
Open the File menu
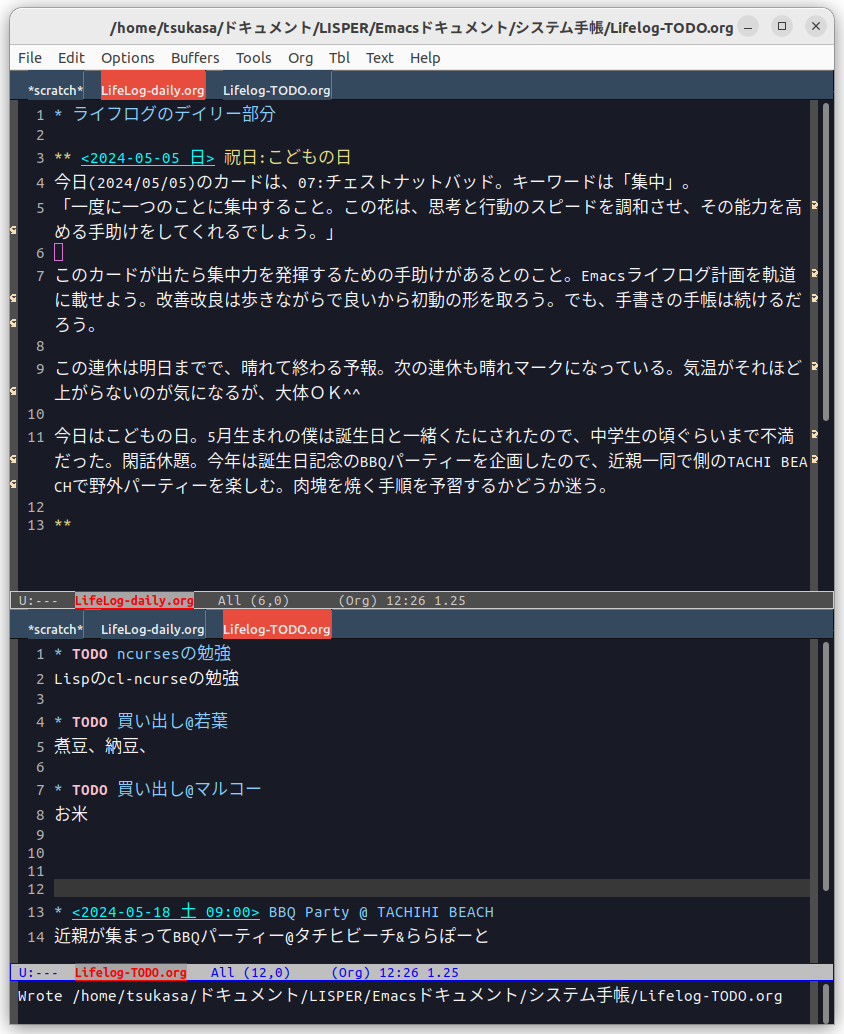[x=30, y=58]
